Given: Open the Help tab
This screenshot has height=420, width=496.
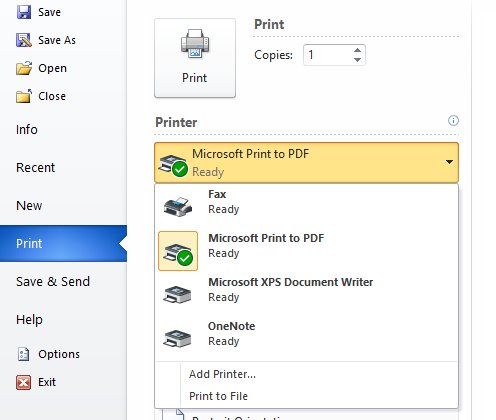Looking at the screenshot, I should (63, 320).
